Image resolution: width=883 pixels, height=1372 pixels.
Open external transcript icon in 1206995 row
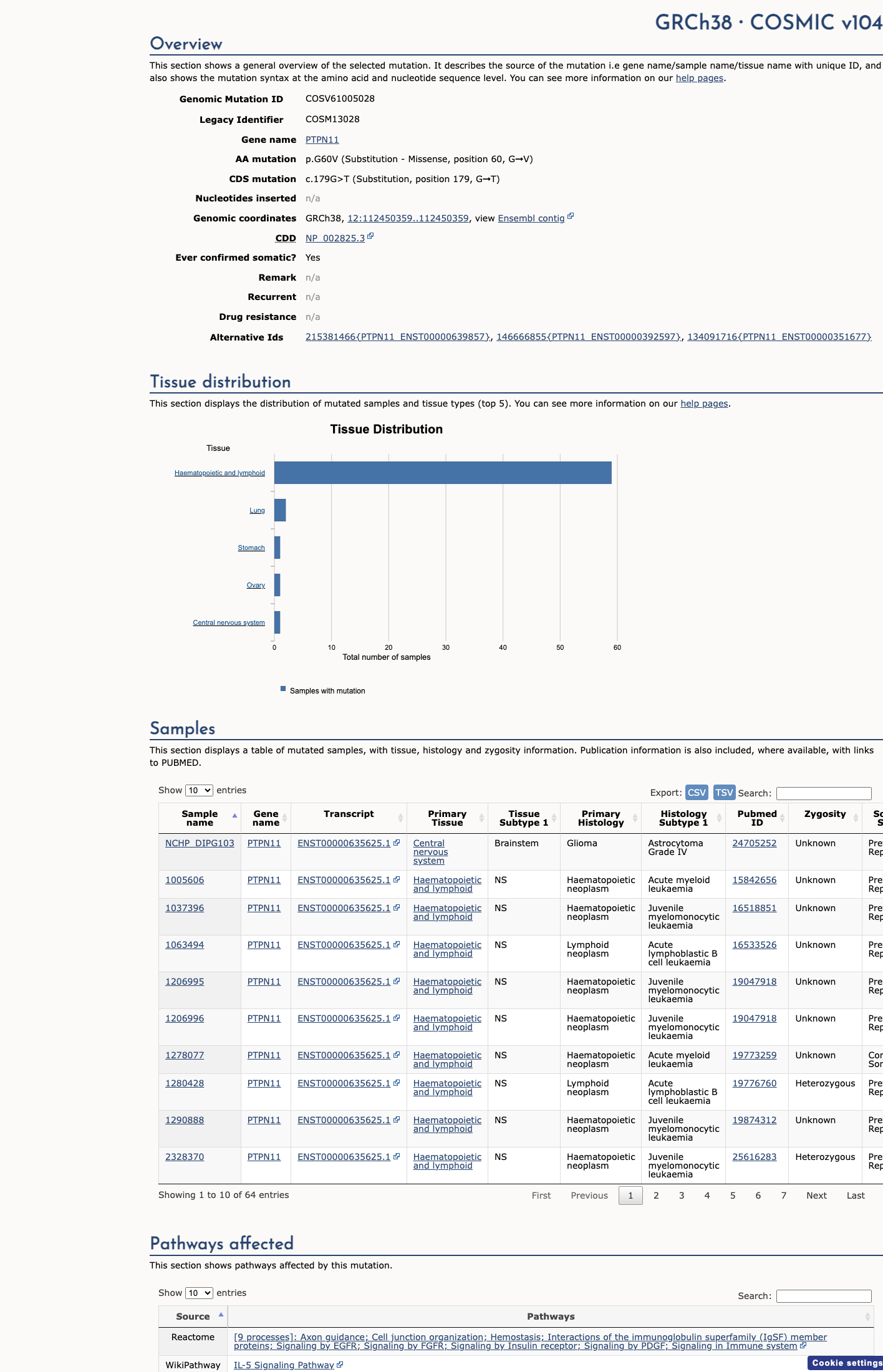coord(397,981)
